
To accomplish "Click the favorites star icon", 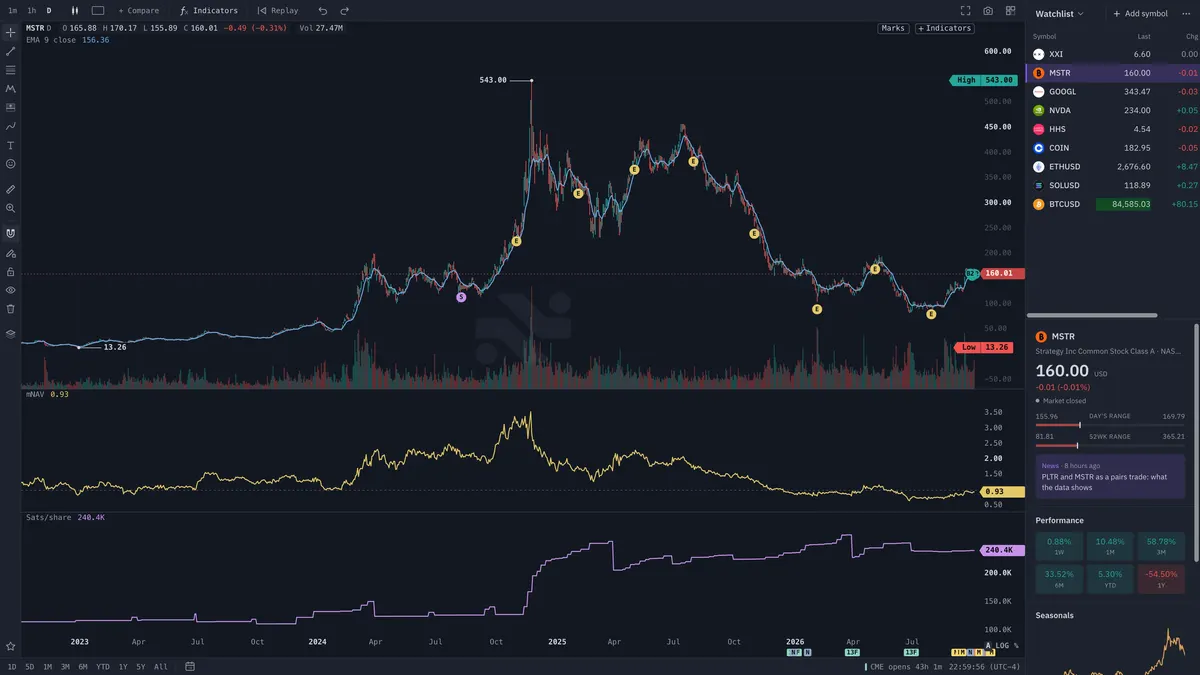I will coord(10,647).
